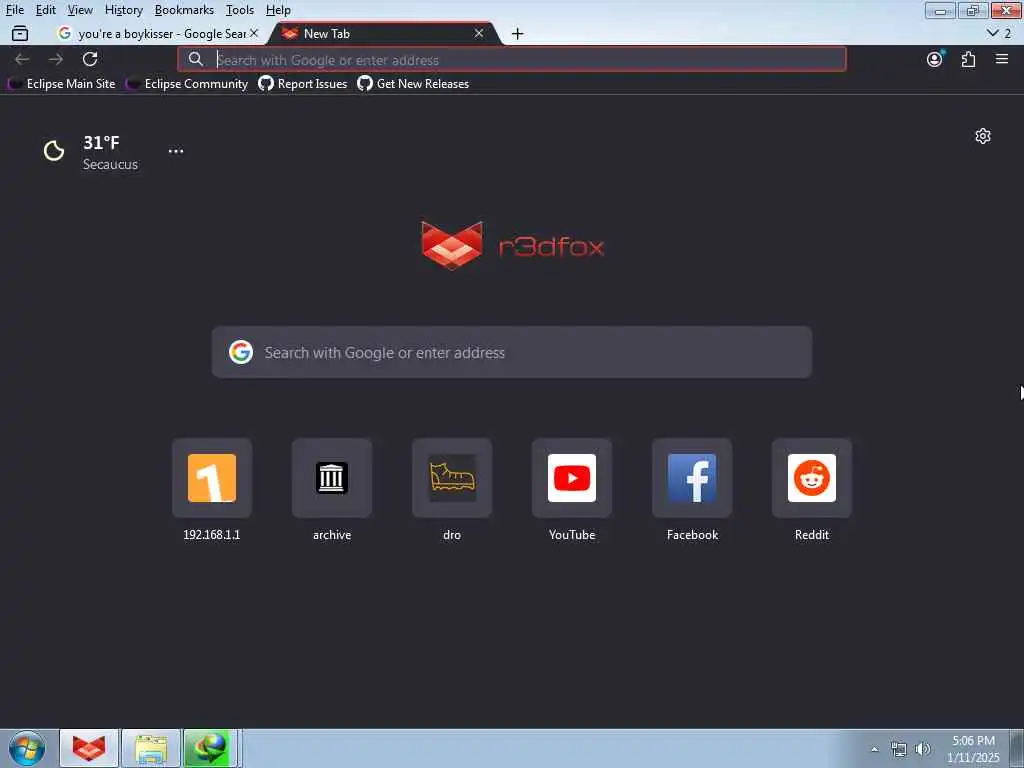The image size is (1024, 768).
Task: Focus the address bar input field
Action: point(512,59)
